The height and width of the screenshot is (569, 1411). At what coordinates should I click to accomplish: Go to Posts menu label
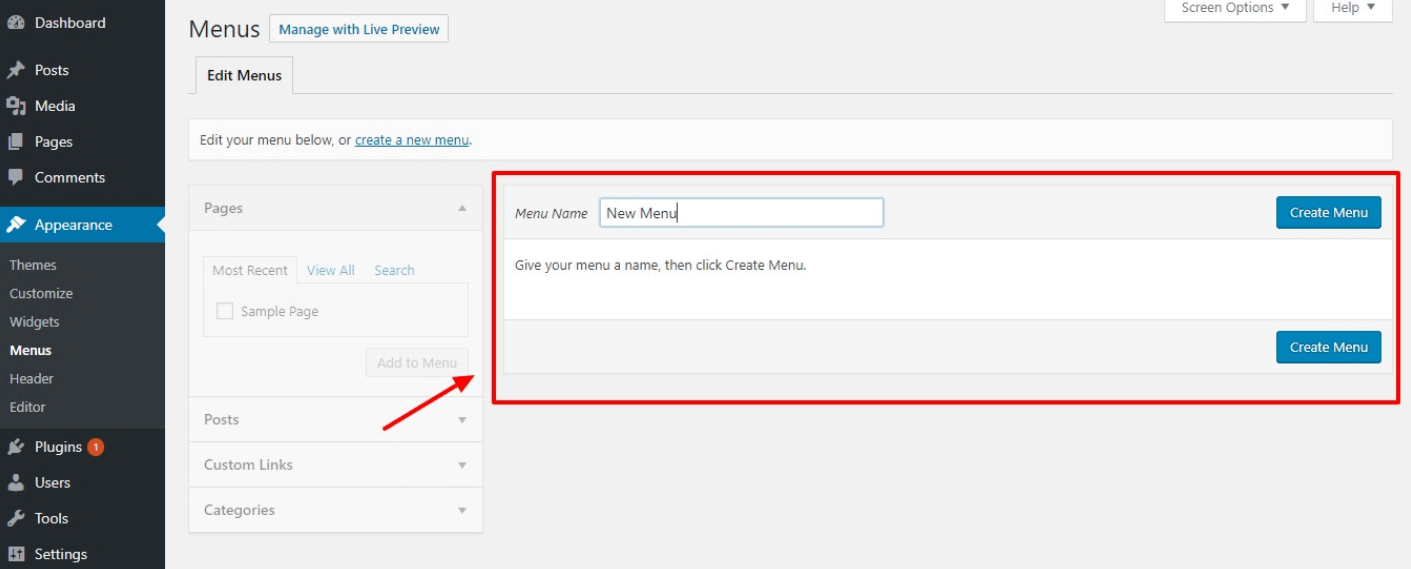[x=52, y=70]
